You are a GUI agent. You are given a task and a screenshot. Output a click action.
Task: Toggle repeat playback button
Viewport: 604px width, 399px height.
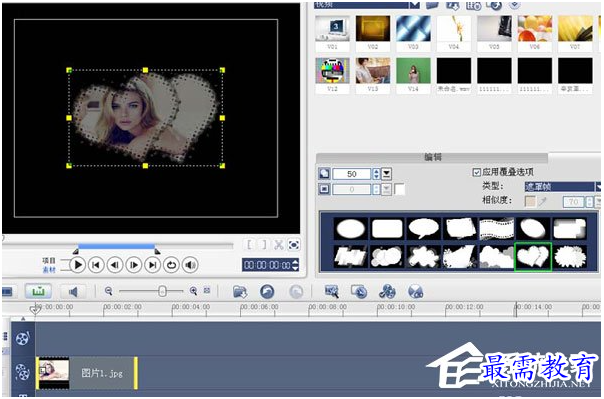171,265
